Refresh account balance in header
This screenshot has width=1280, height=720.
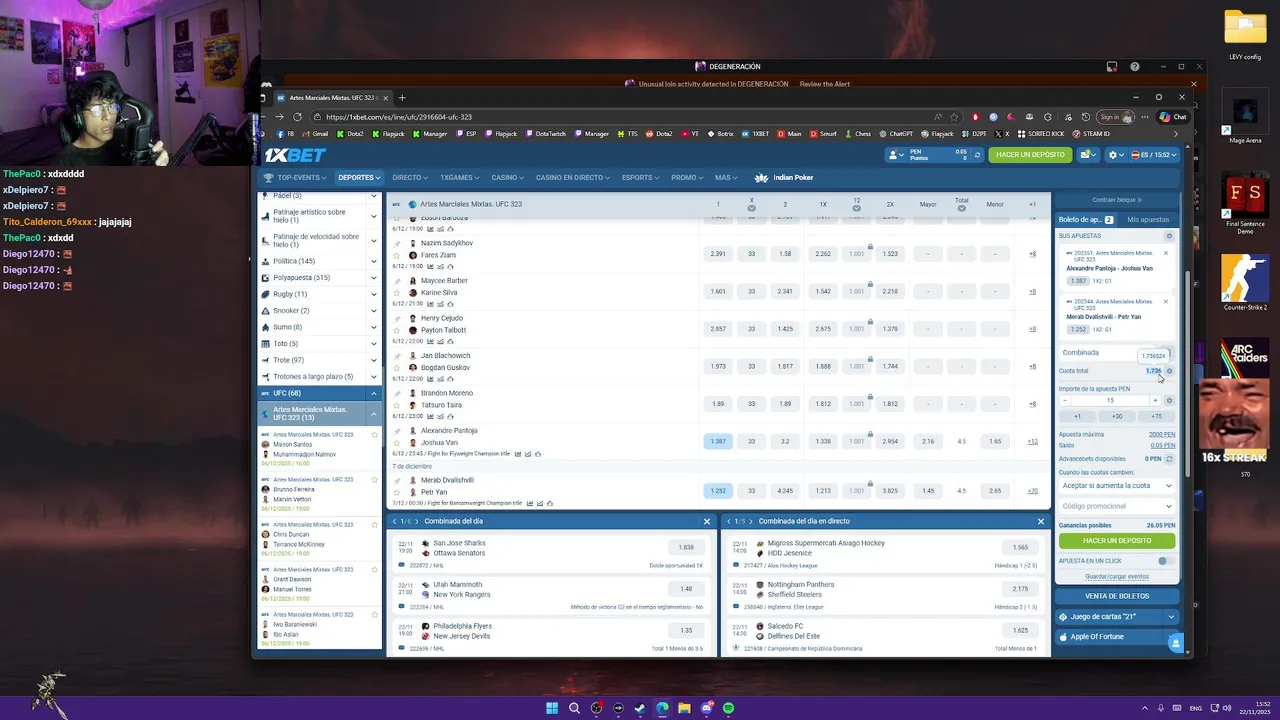(x=978, y=155)
